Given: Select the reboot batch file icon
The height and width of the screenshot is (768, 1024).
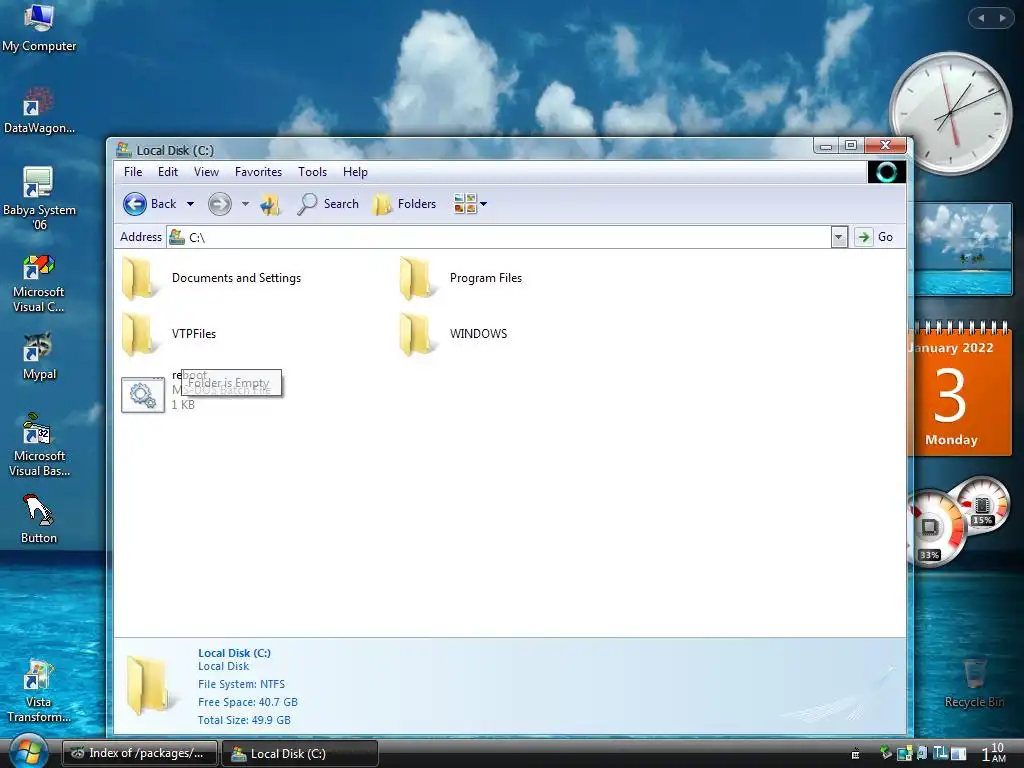Looking at the screenshot, I should click(143, 394).
